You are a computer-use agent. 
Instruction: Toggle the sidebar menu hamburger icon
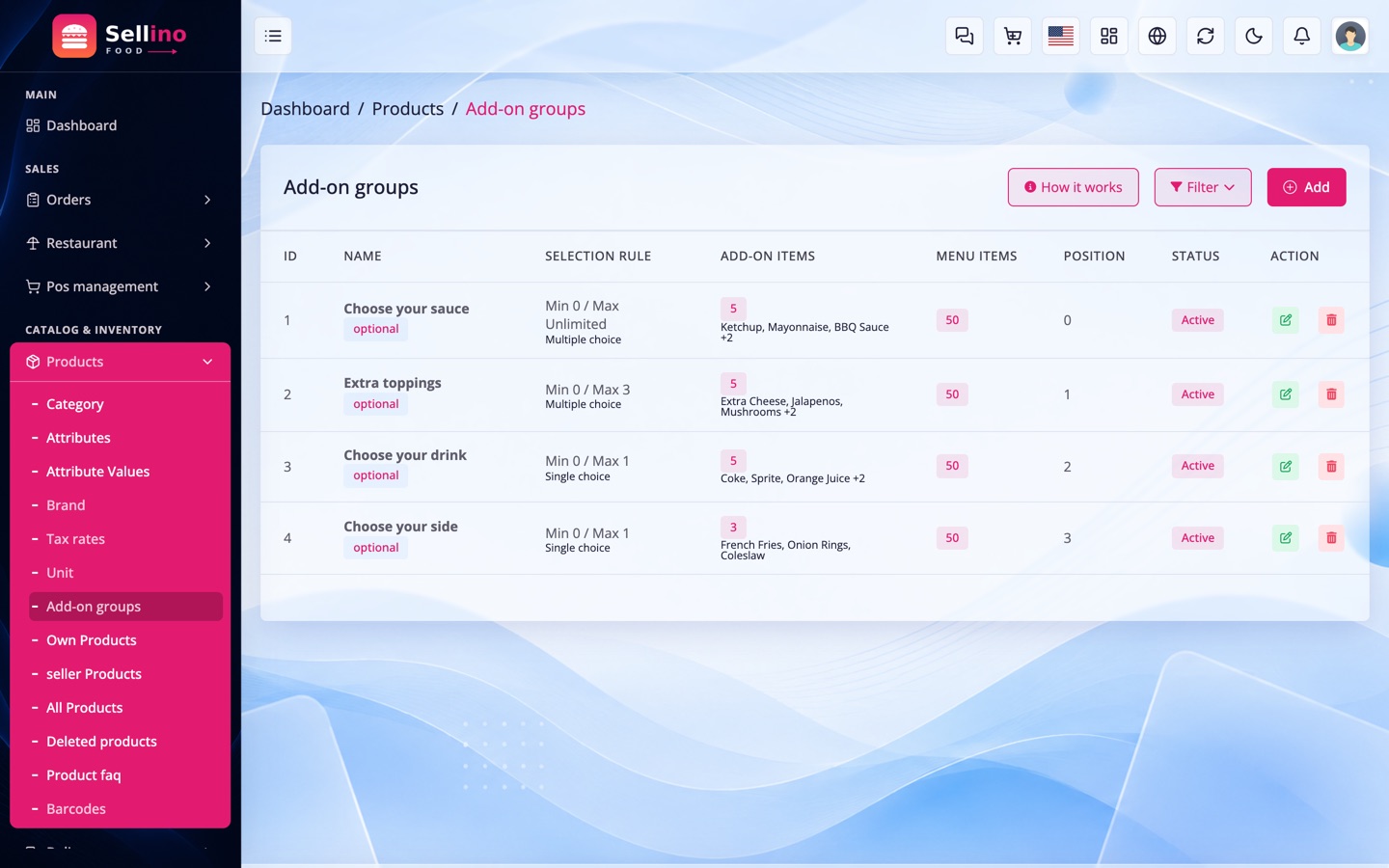pos(273,36)
